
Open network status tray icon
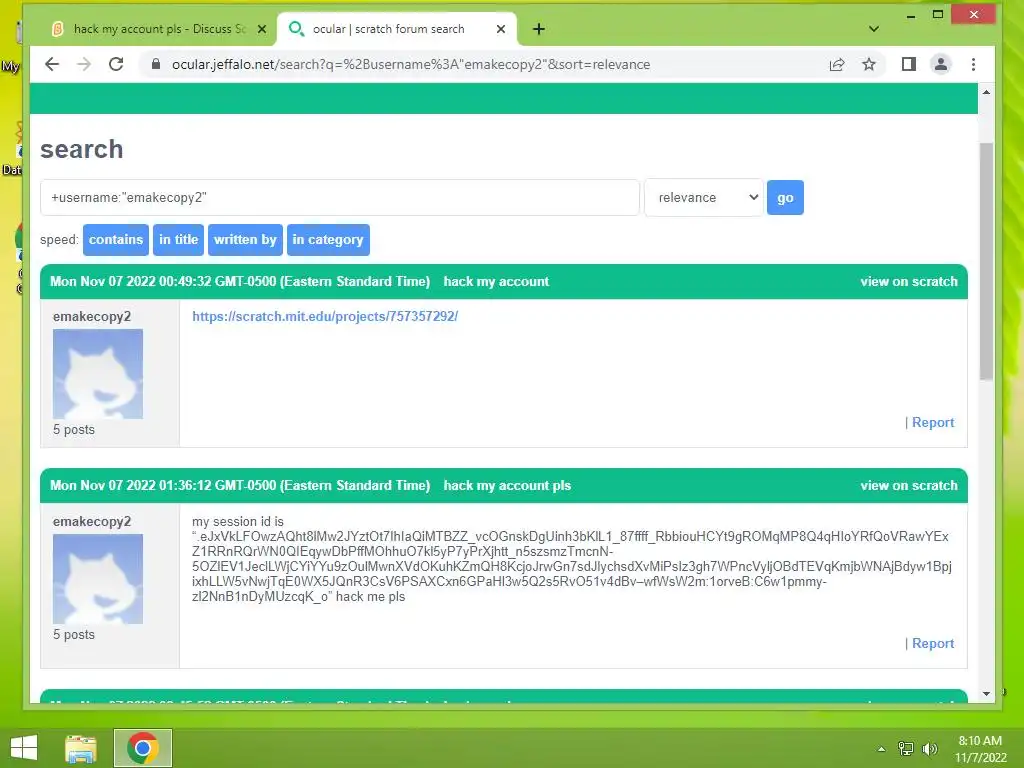pyautogui.click(x=906, y=749)
